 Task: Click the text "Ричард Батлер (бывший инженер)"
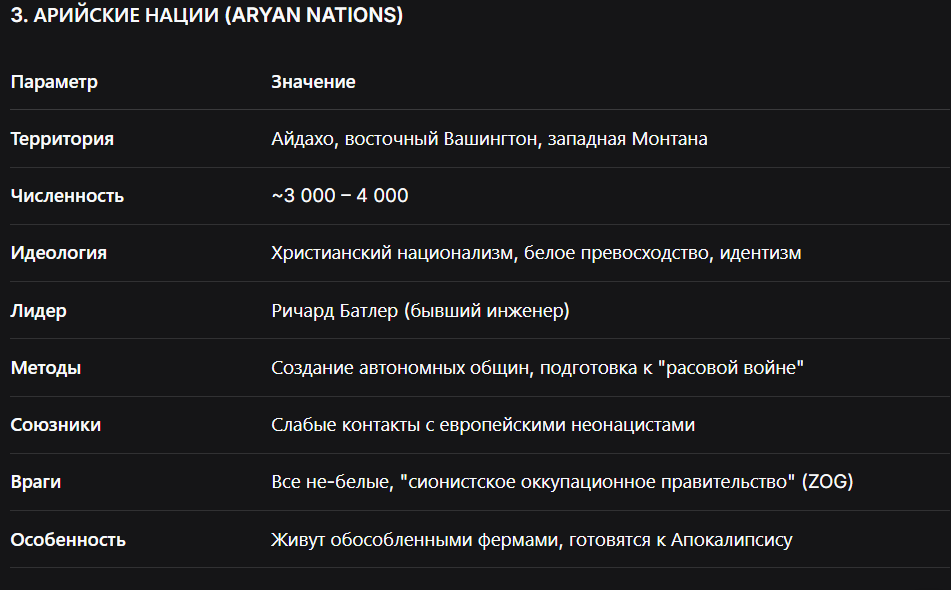pyautogui.click(x=420, y=310)
